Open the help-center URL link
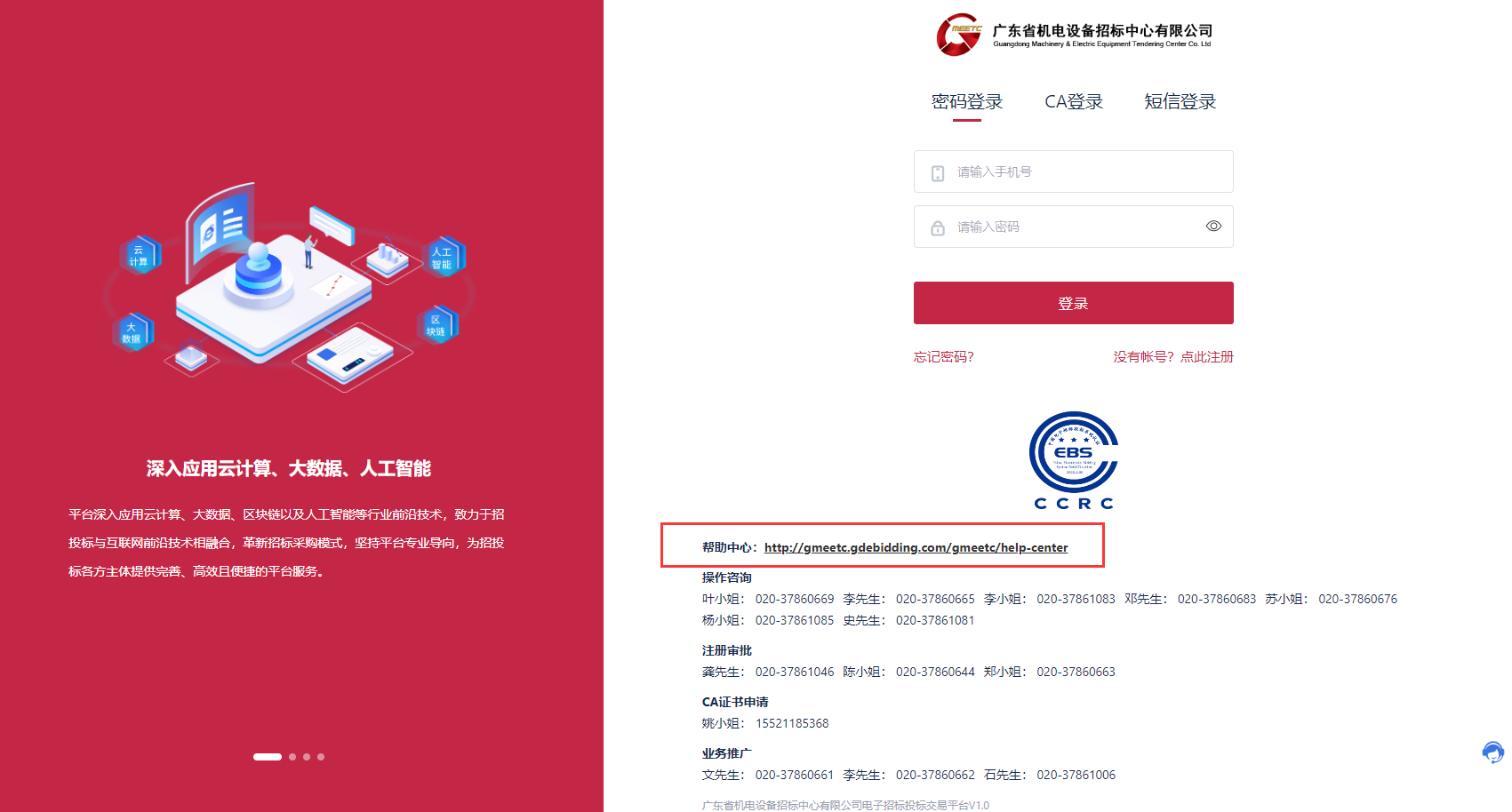 916,547
